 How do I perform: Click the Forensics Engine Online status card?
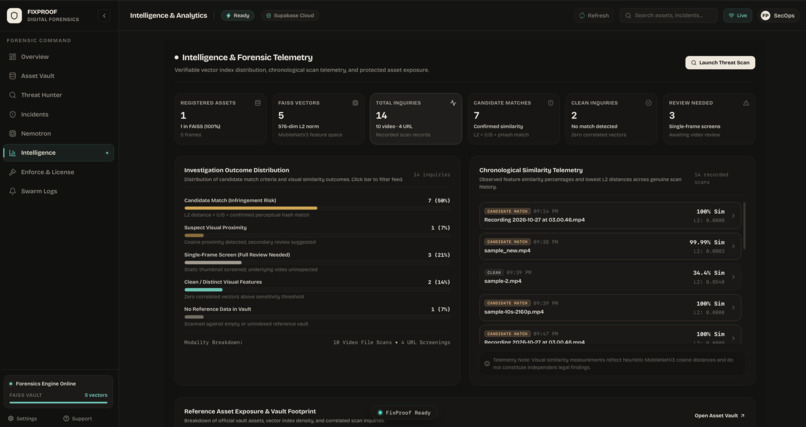pyautogui.click(x=58, y=392)
